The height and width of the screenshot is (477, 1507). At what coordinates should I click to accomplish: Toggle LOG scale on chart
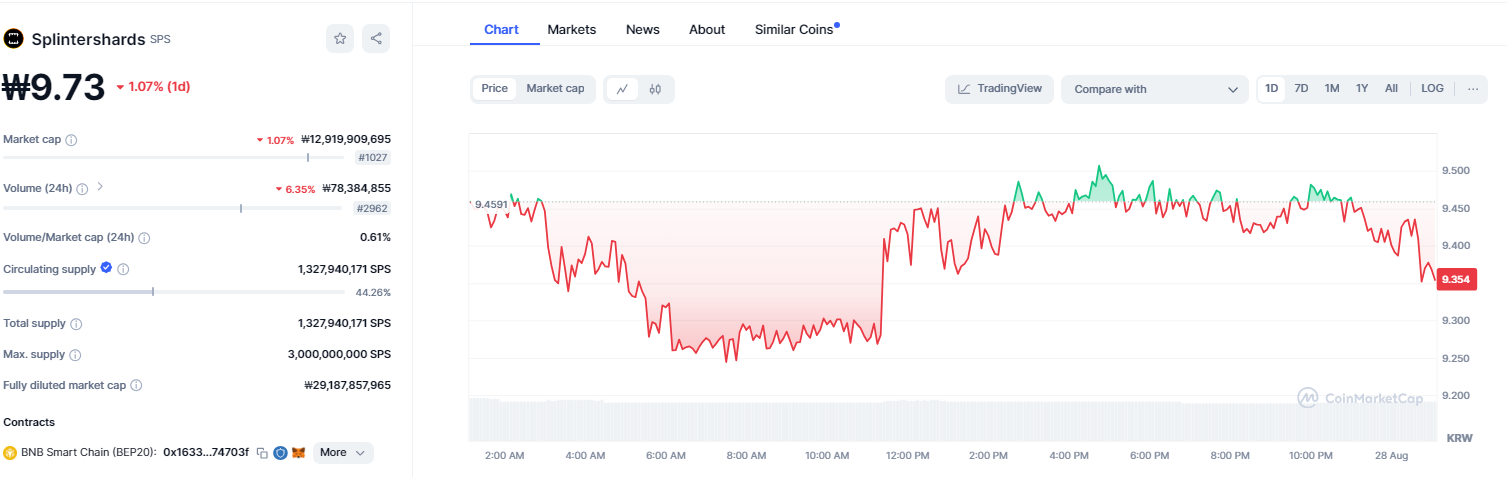pyautogui.click(x=1432, y=89)
